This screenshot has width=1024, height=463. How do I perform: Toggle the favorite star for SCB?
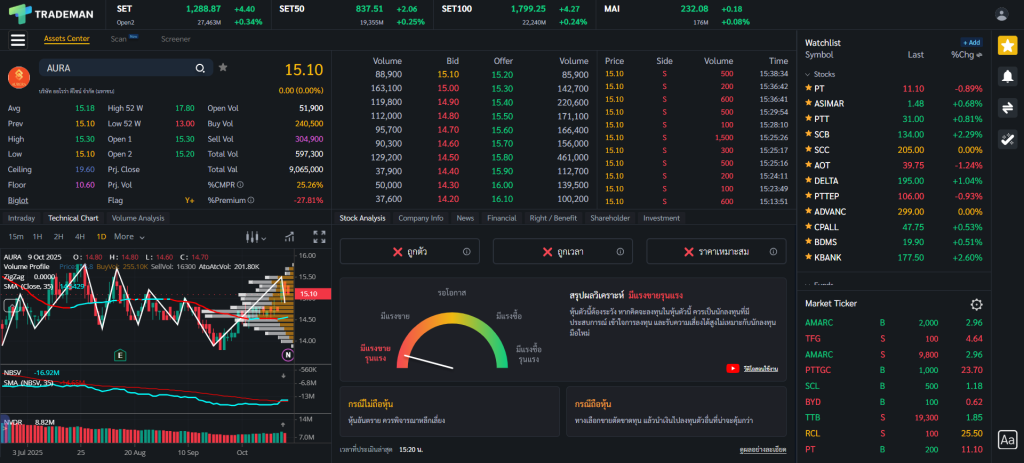[808, 135]
